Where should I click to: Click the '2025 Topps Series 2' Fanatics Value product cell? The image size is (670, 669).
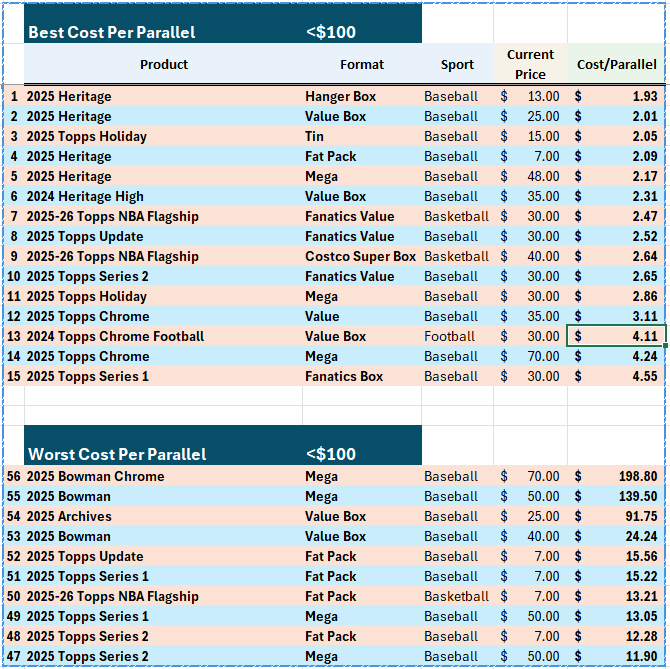[x=163, y=276]
